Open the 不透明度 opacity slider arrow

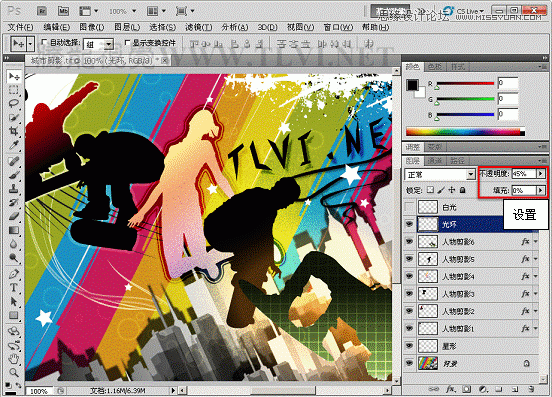pos(541,174)
